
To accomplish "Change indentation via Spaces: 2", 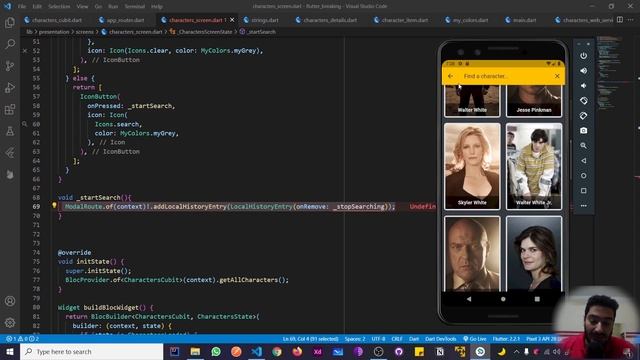I will tap(355, 339).
